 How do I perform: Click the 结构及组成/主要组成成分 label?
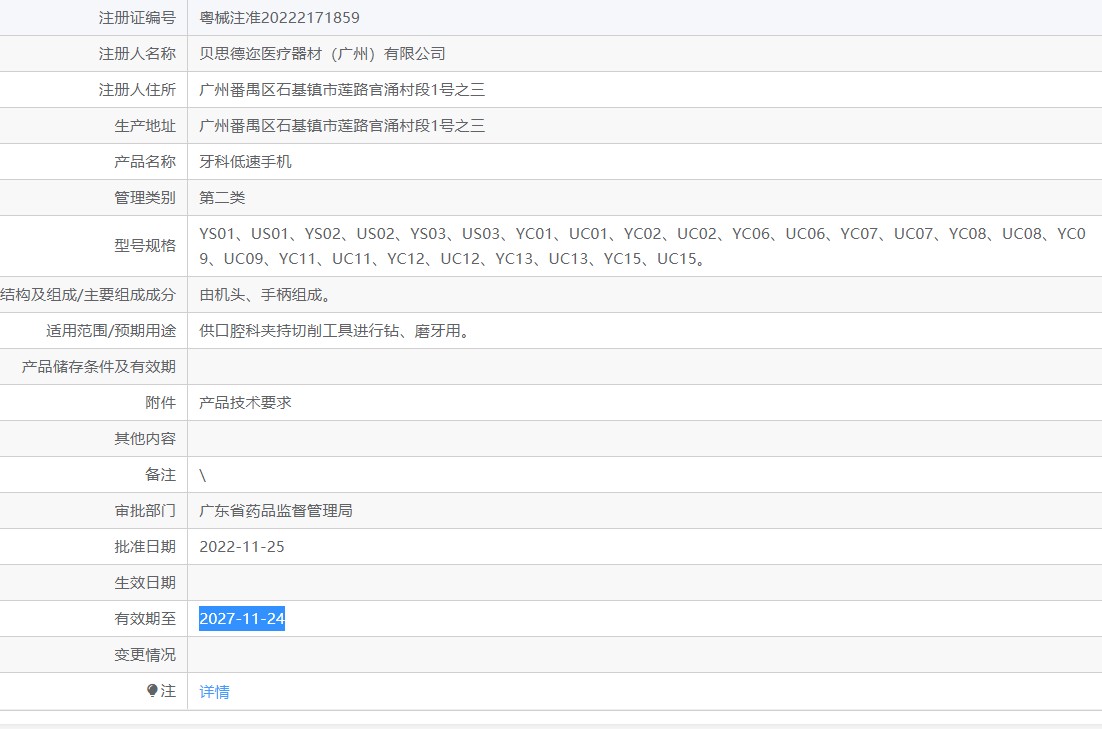click(x=88, y=295)
